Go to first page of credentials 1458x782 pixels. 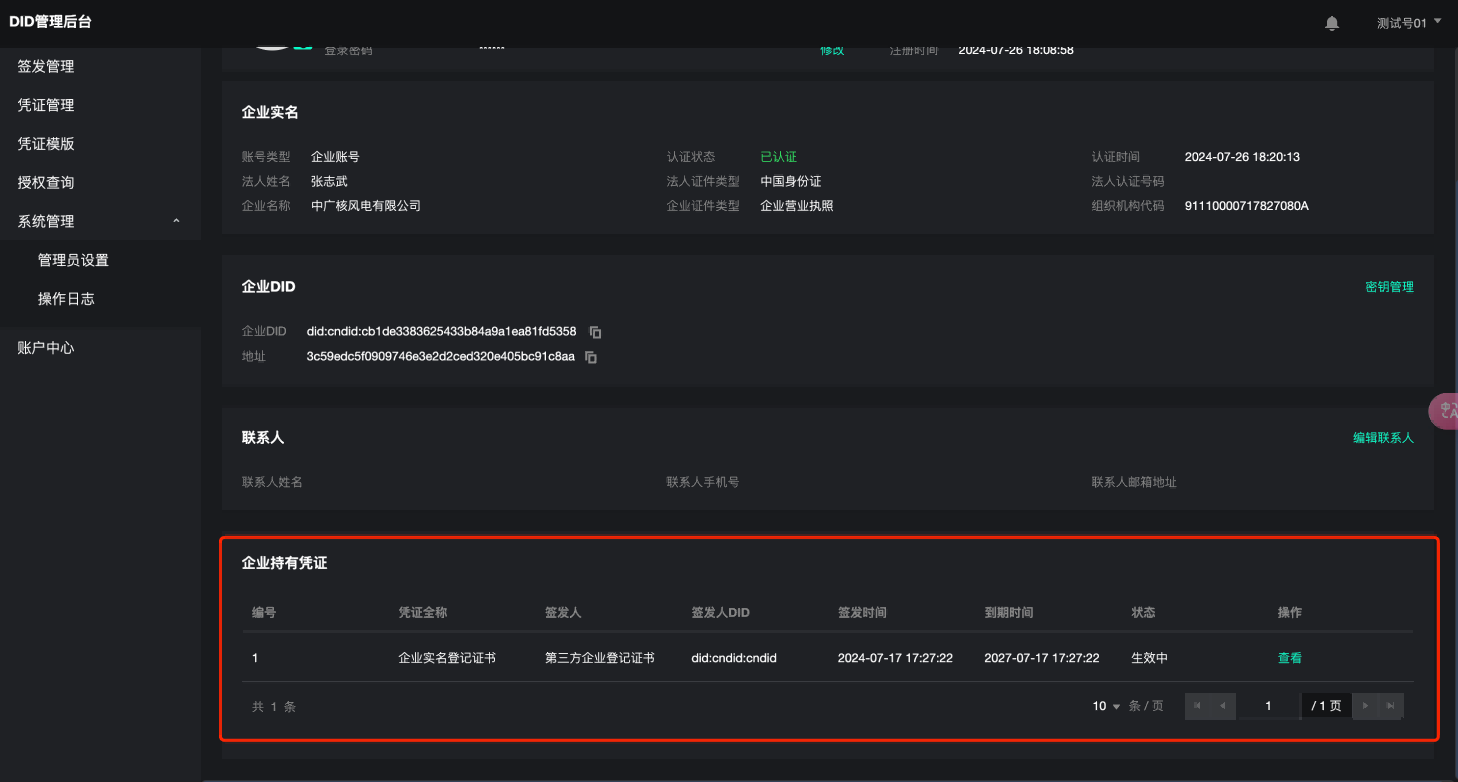(x=1198, y=706)
